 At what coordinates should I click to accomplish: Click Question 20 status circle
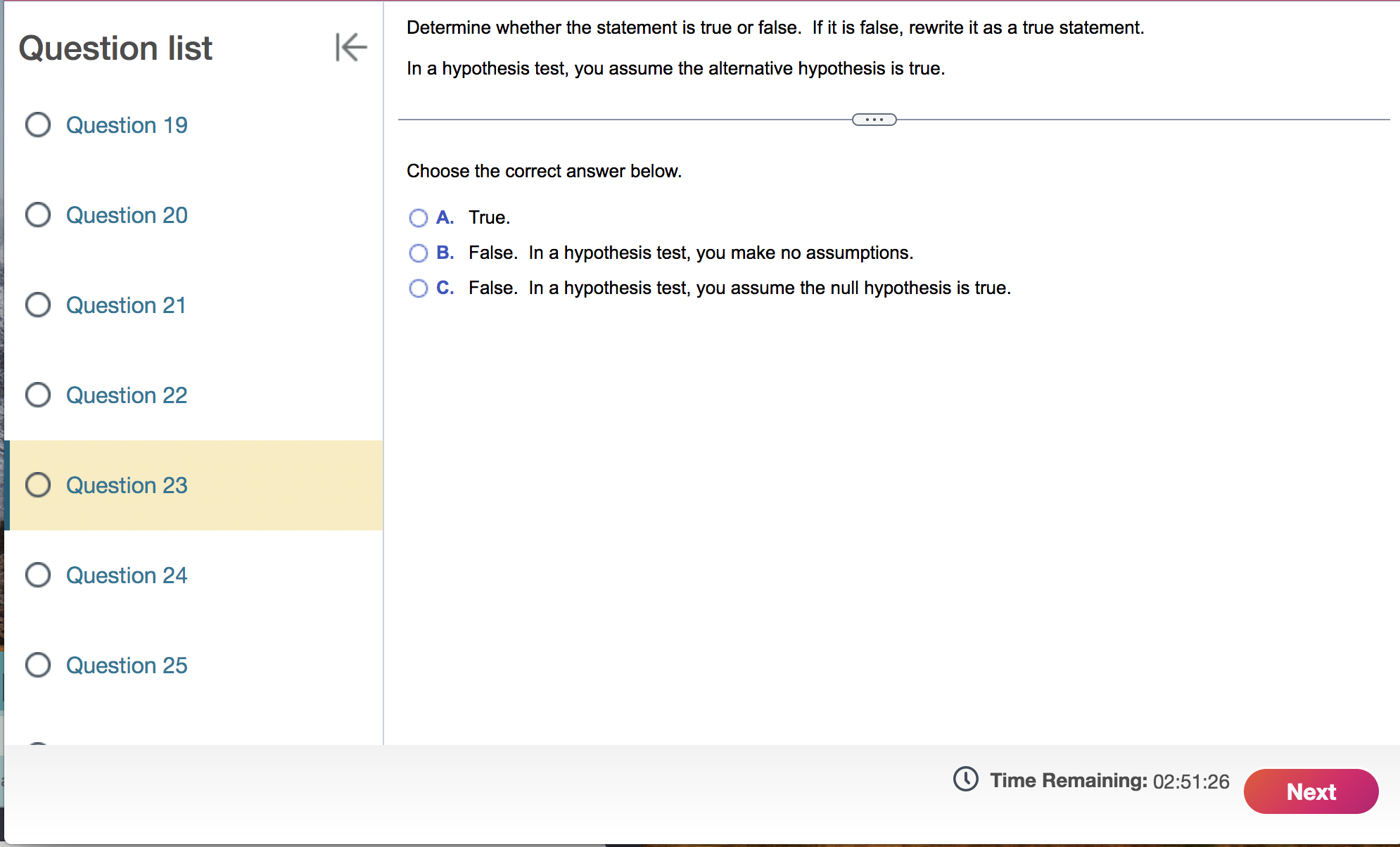[38, 215]
